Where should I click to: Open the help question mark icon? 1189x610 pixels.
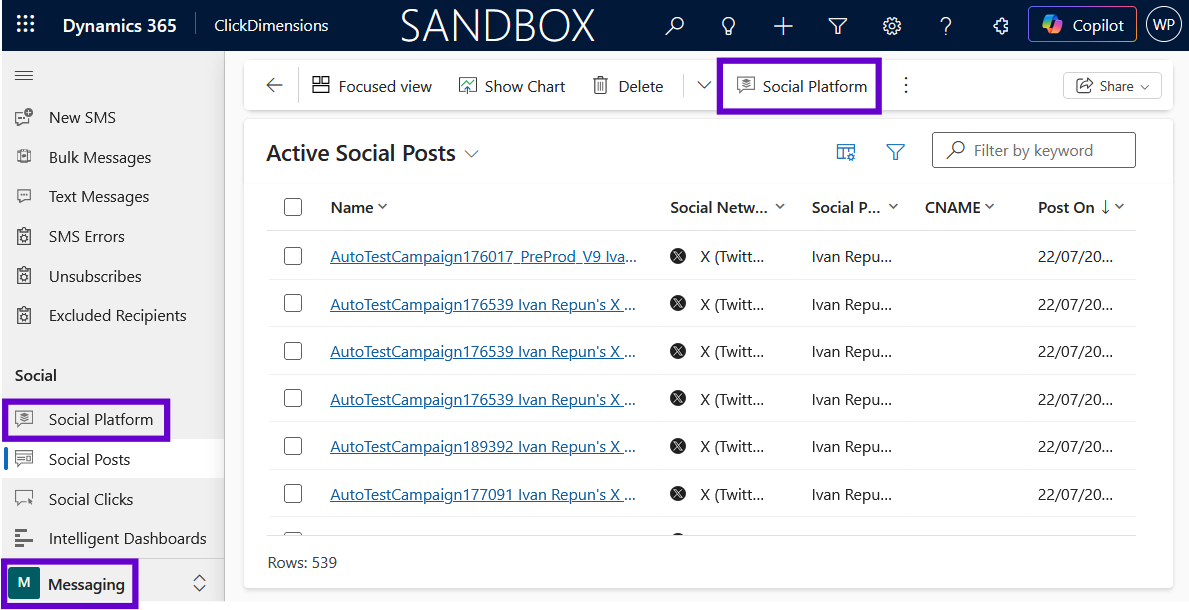pos(946,26)
